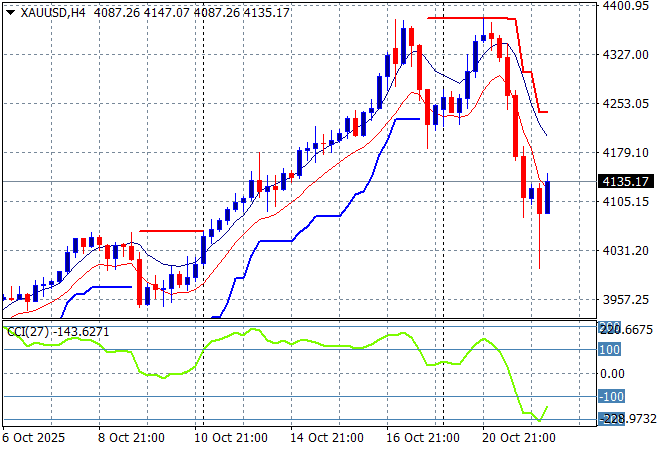This screenshot has width=660, height=450.
Task: Click price scale value 4031.20
Action: [625, 250]
